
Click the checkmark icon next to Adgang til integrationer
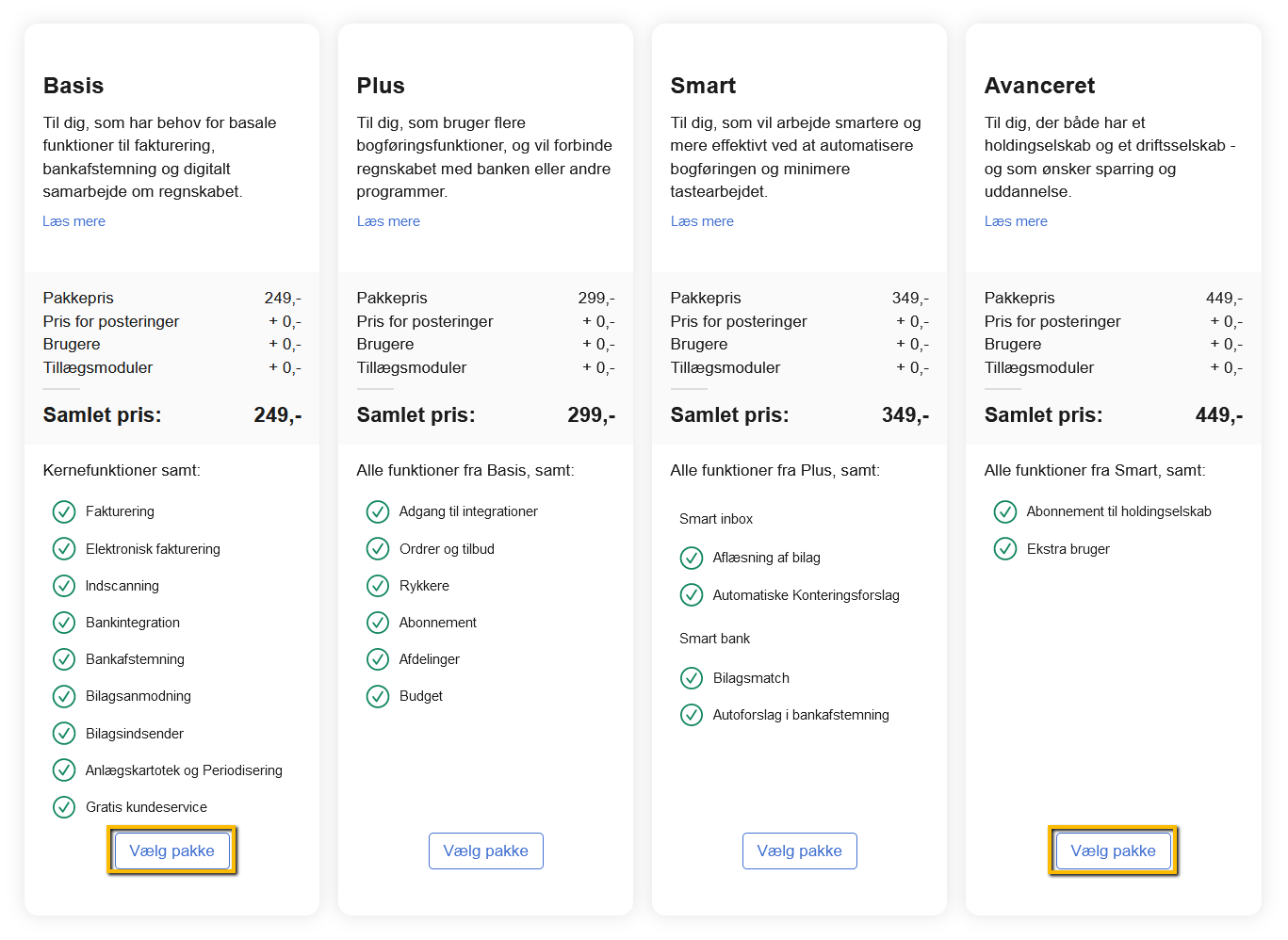pos(378,511)
